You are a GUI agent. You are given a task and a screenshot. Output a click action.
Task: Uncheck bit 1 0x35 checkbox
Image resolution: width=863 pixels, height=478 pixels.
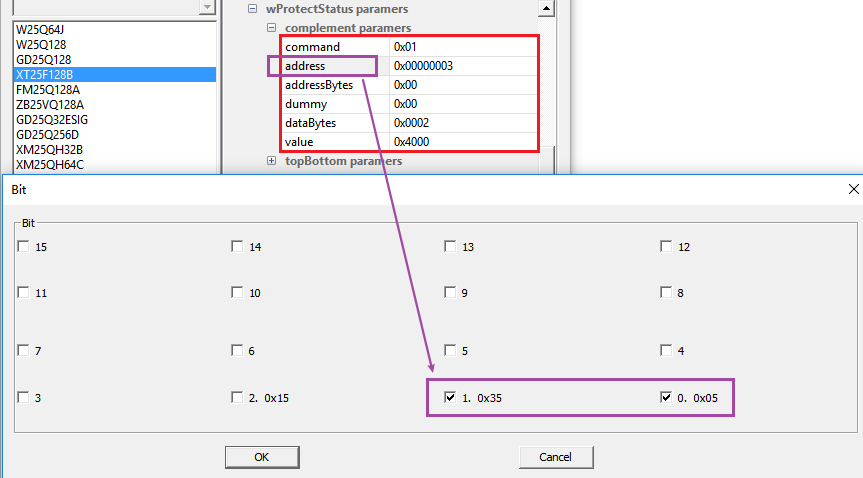click(x=451, y=398)
